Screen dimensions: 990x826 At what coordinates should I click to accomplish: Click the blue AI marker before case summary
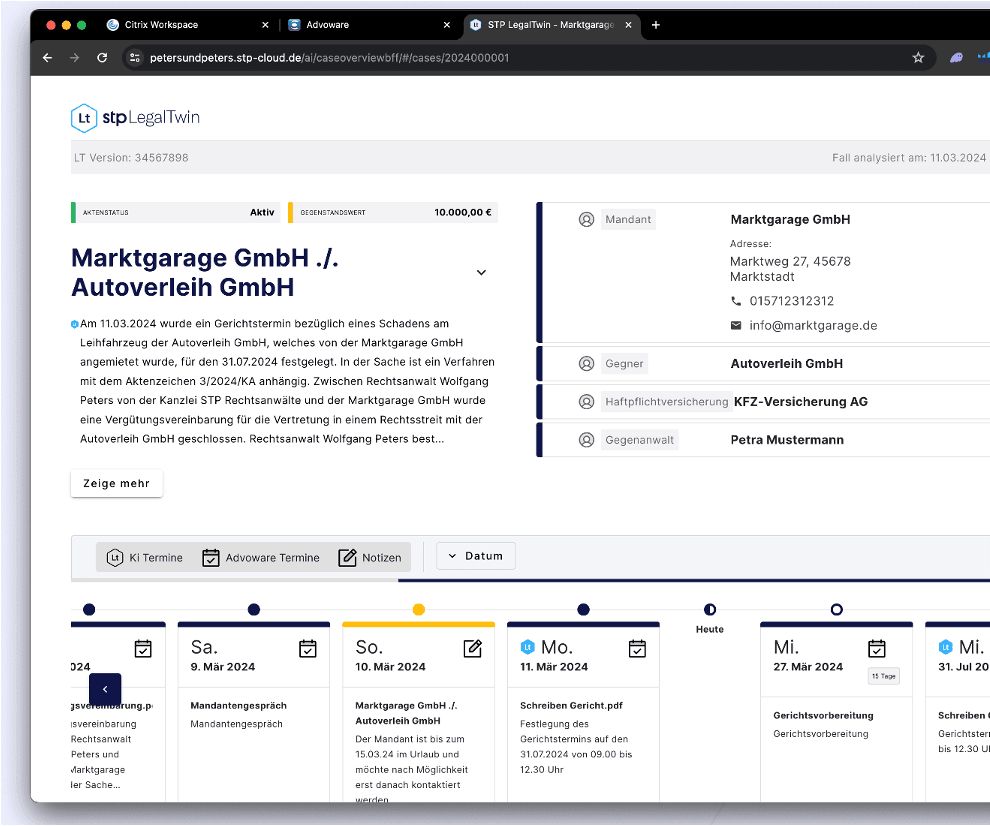pos(75,325)
